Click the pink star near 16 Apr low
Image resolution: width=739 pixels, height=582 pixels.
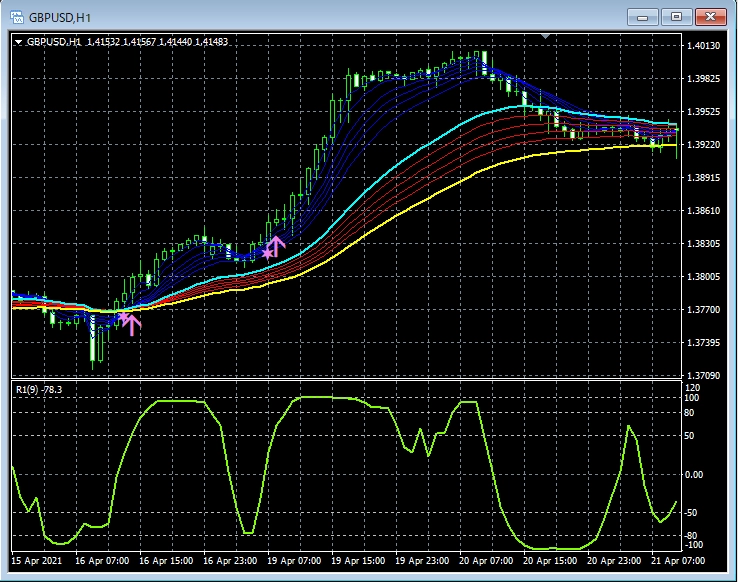123,317
